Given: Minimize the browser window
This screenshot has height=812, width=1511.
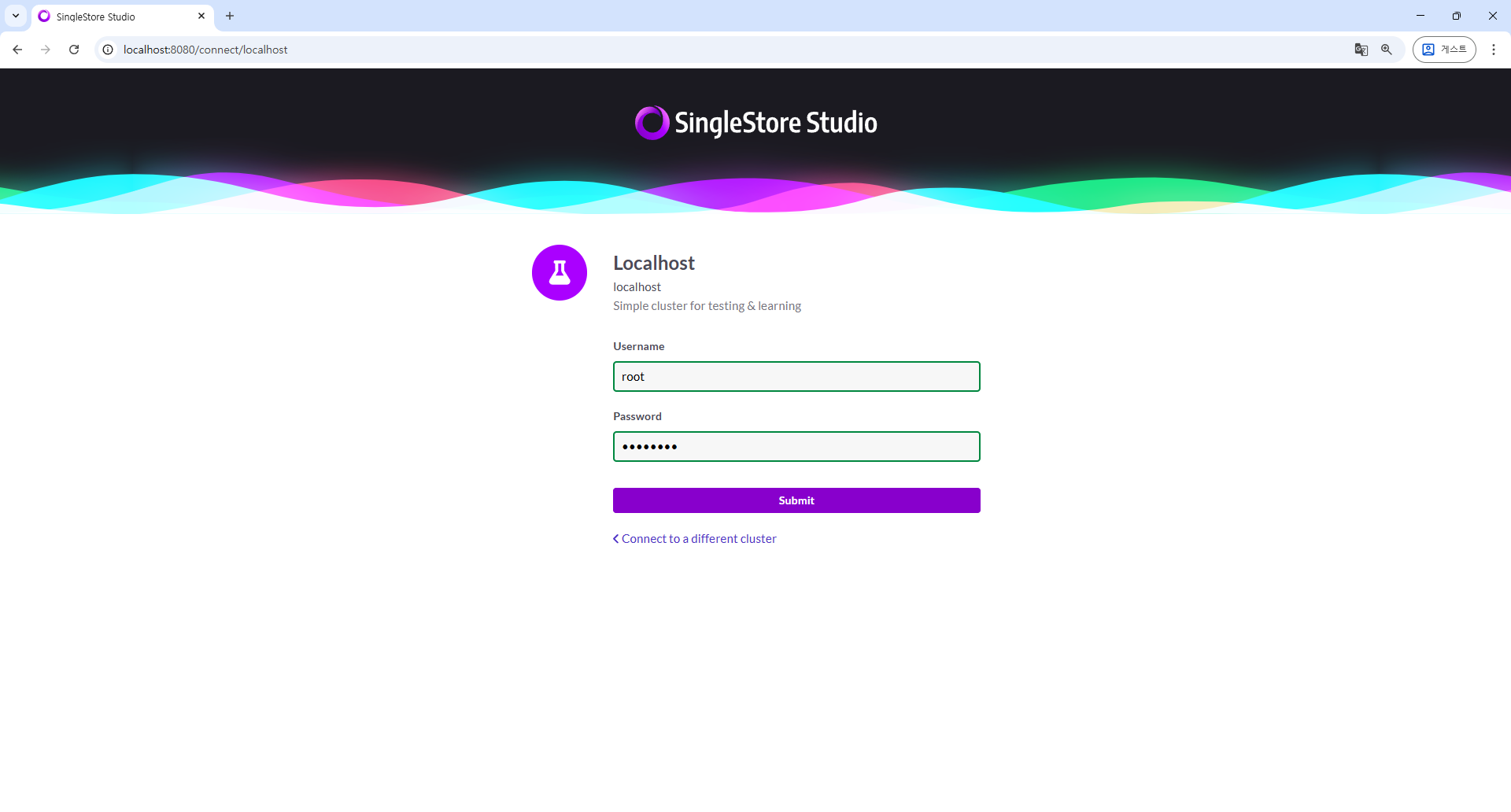Looking at the screenshot, I should 1420,16.
